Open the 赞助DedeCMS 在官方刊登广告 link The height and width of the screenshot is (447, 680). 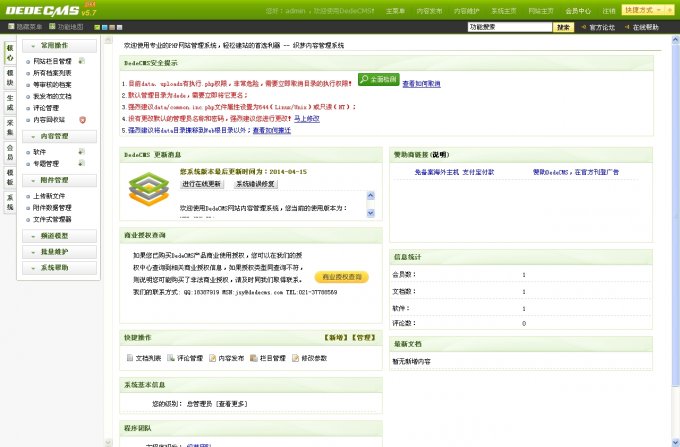tap(575, 172)
